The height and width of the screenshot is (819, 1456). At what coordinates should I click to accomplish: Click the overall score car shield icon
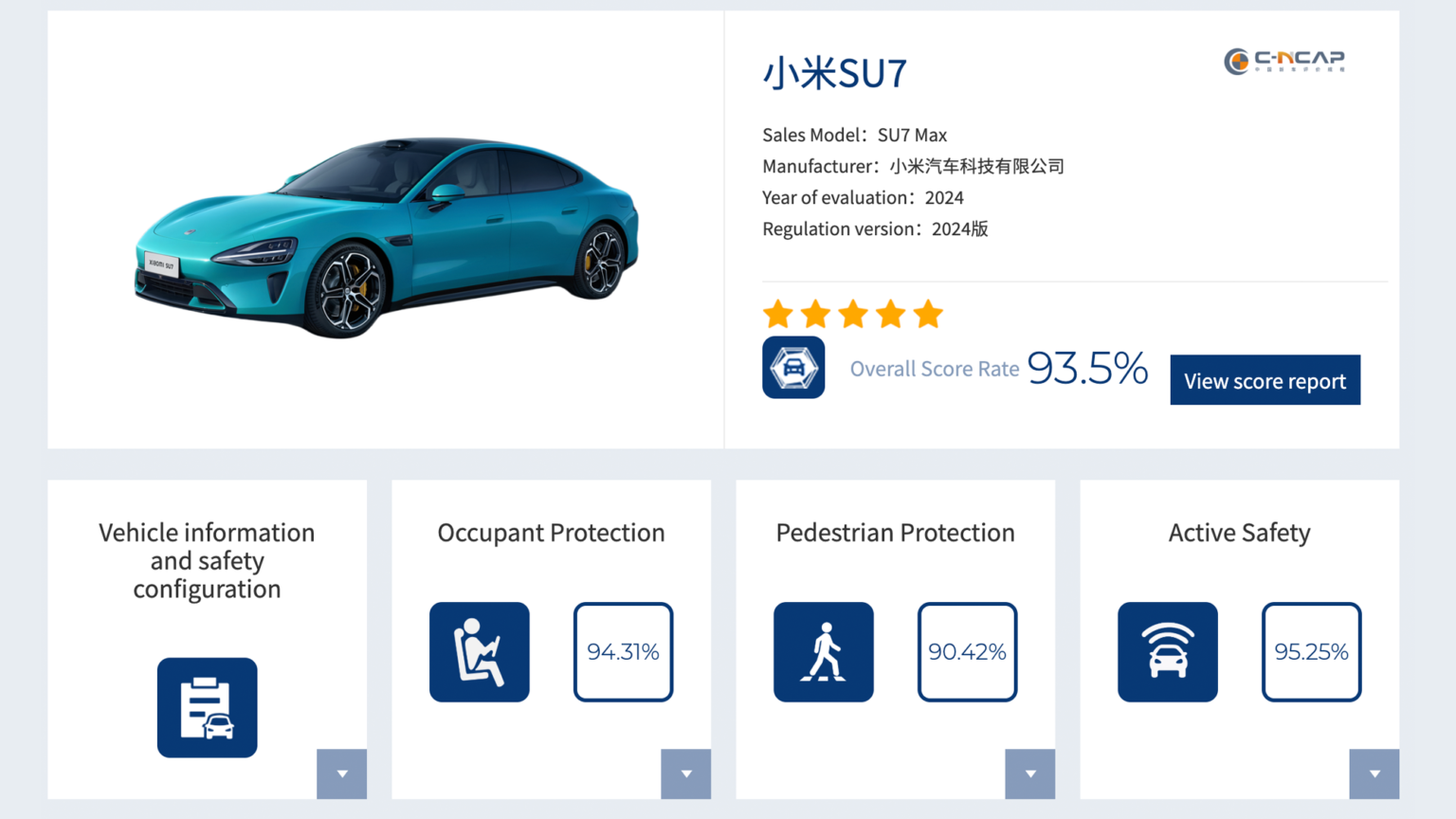point(793,368)
